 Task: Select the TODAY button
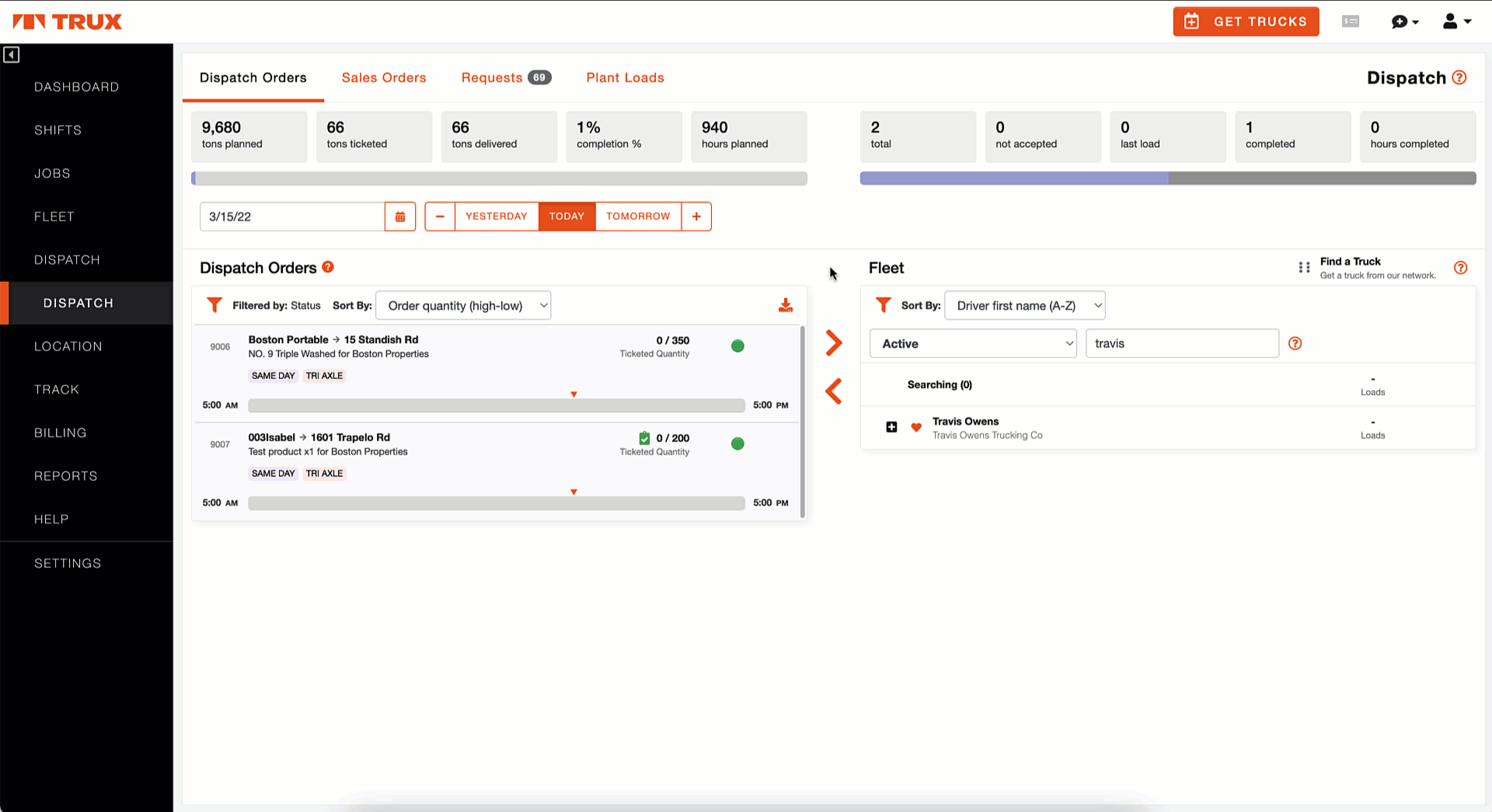coord(566,217)
